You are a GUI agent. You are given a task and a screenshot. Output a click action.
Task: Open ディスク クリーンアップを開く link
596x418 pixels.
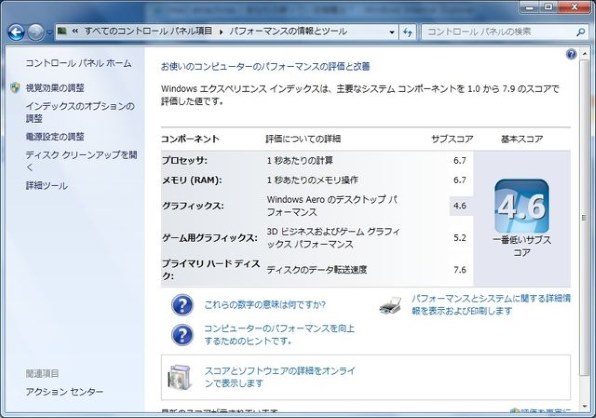pos(81,161)
